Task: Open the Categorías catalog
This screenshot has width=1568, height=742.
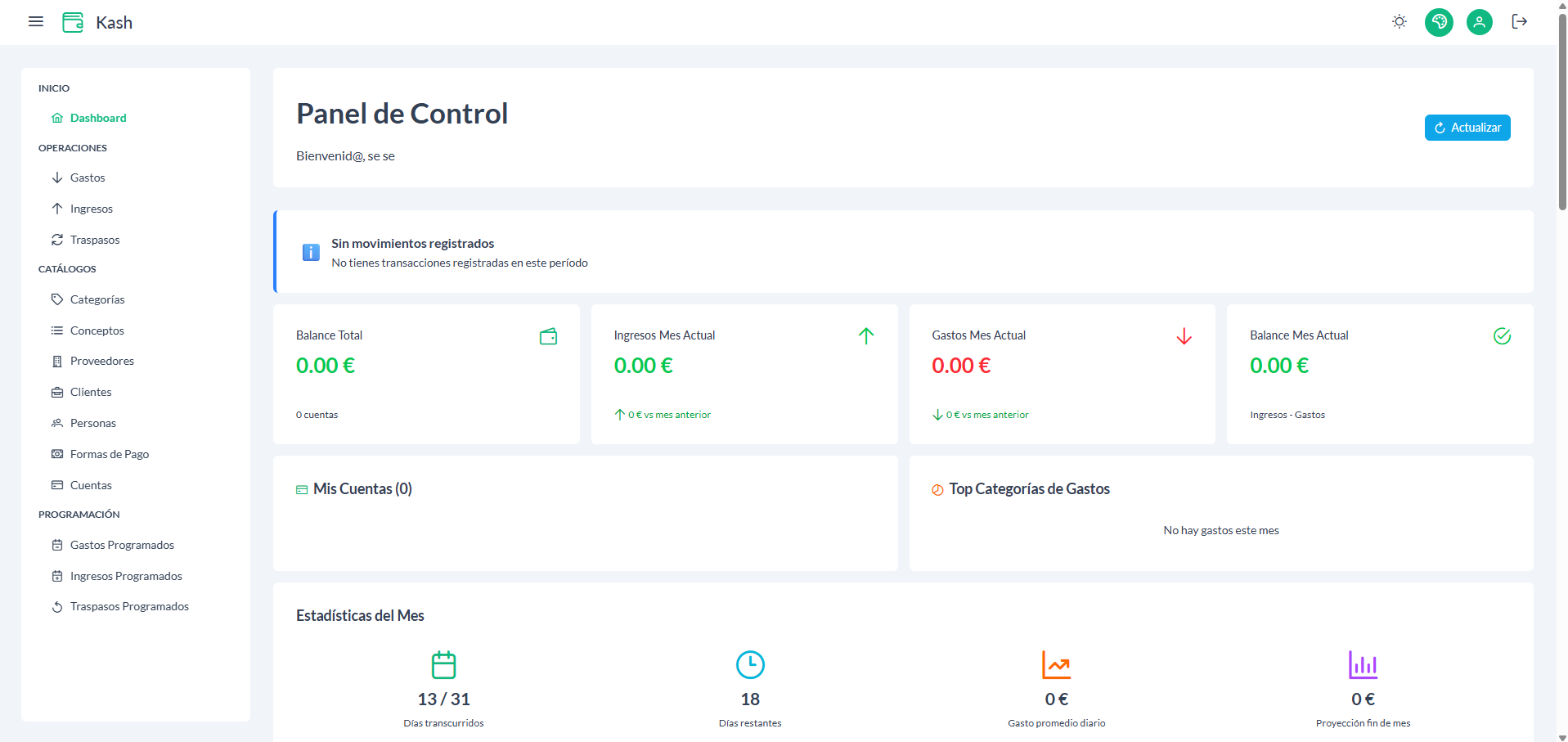Action: pos(97,299)
